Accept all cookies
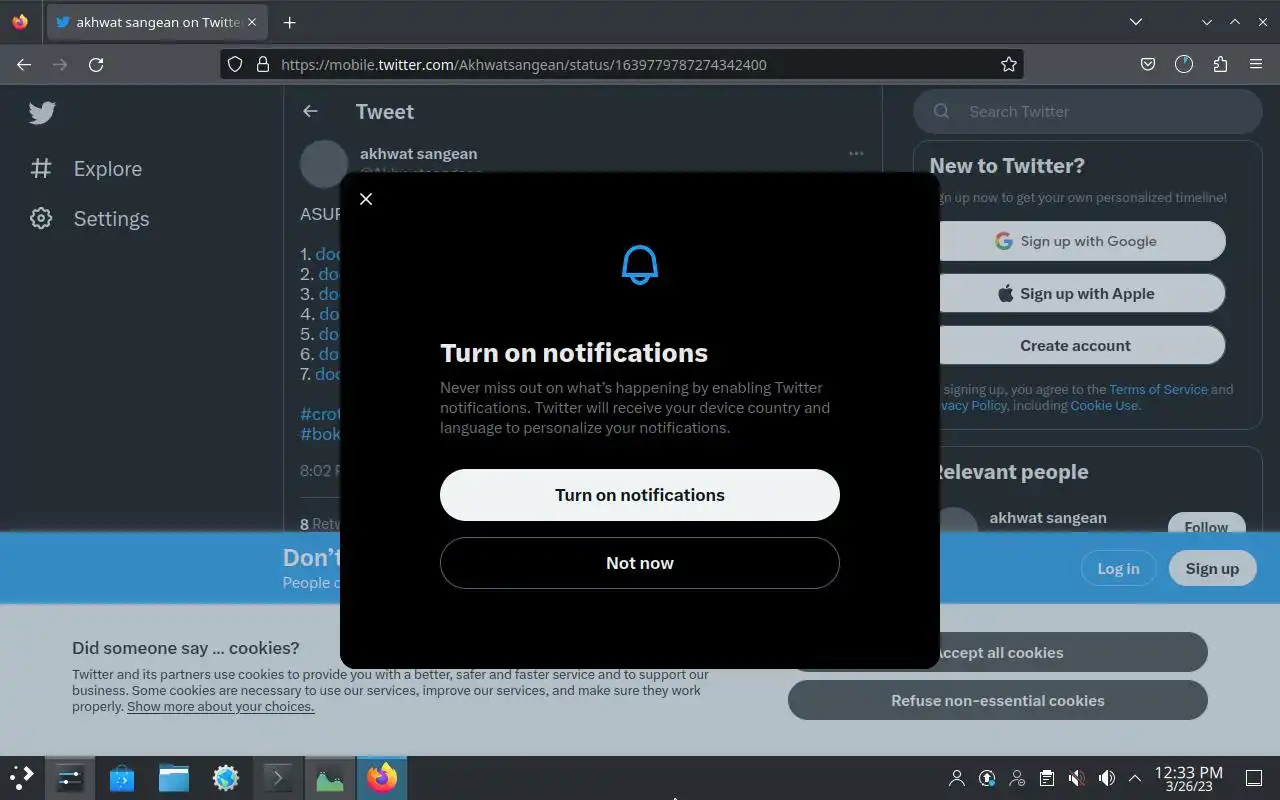 pyautogui.click(x=1072, y=652)
